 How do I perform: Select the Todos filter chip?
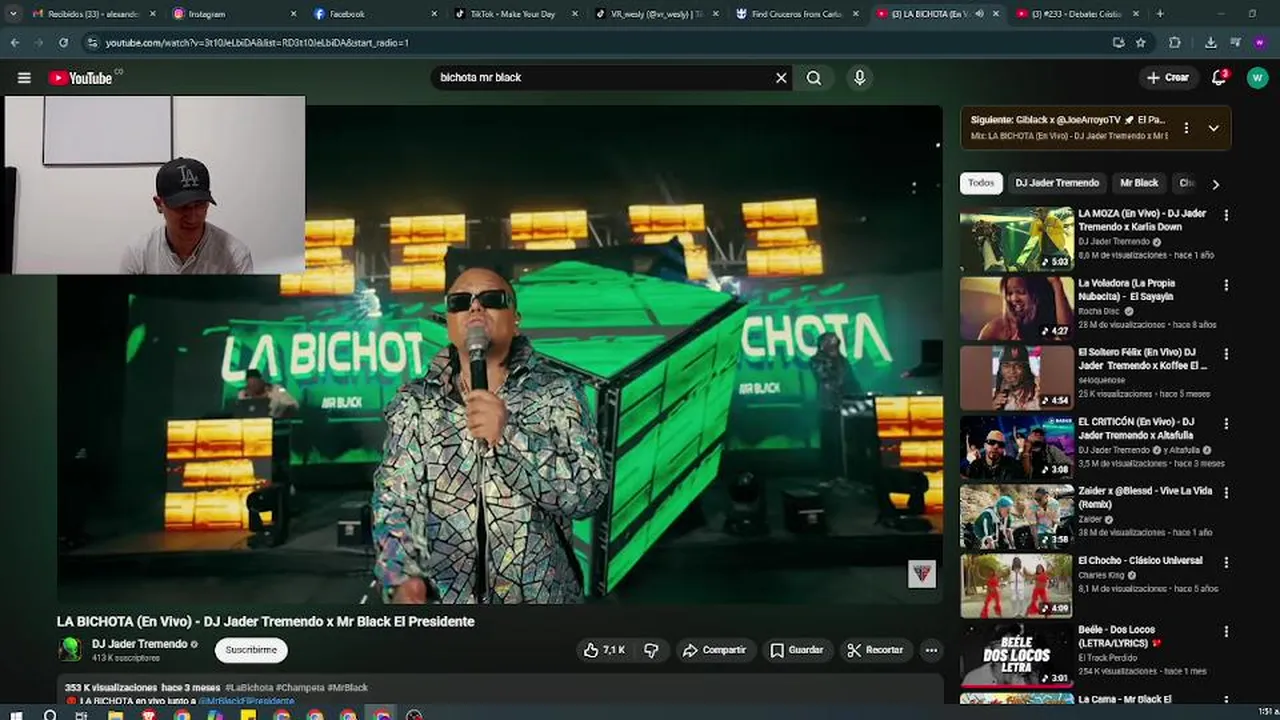pos(981,183)
